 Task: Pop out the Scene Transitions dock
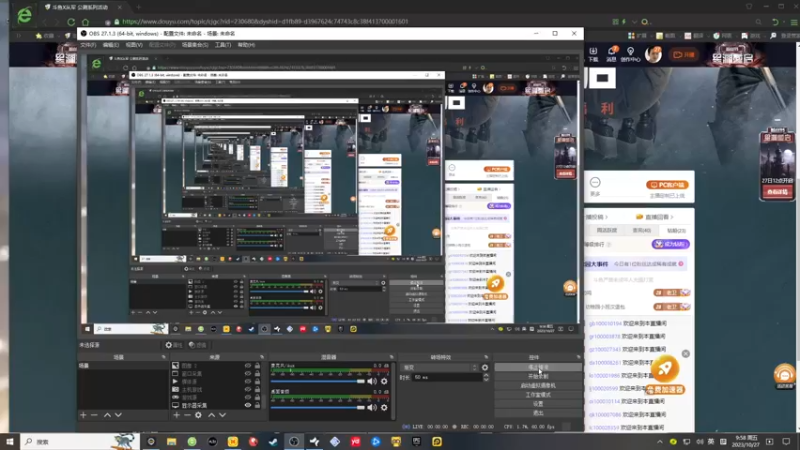pyautogui.click(x=486, y=357)
